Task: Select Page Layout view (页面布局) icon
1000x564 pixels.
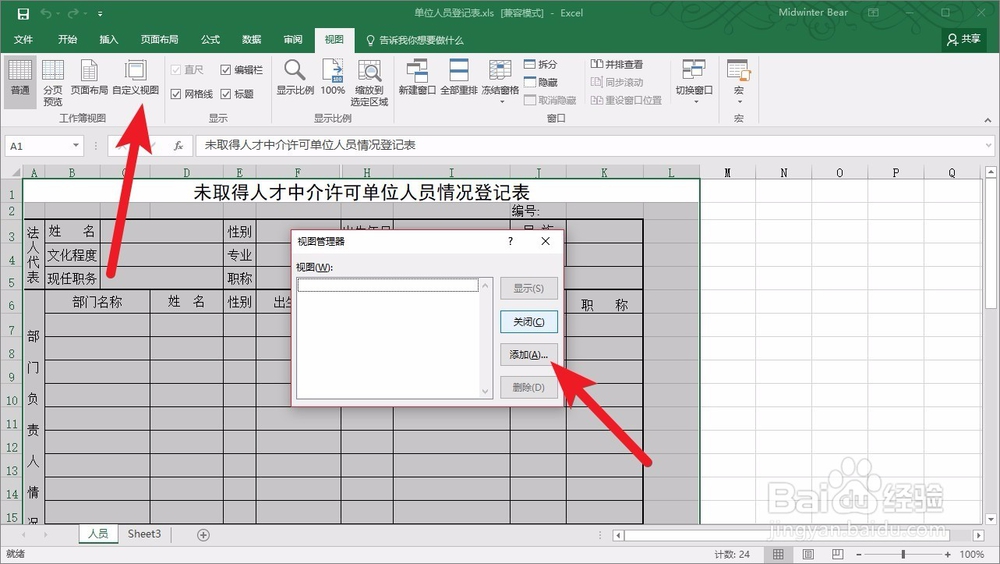Action: pyautogui.click(x=89, y=77)
